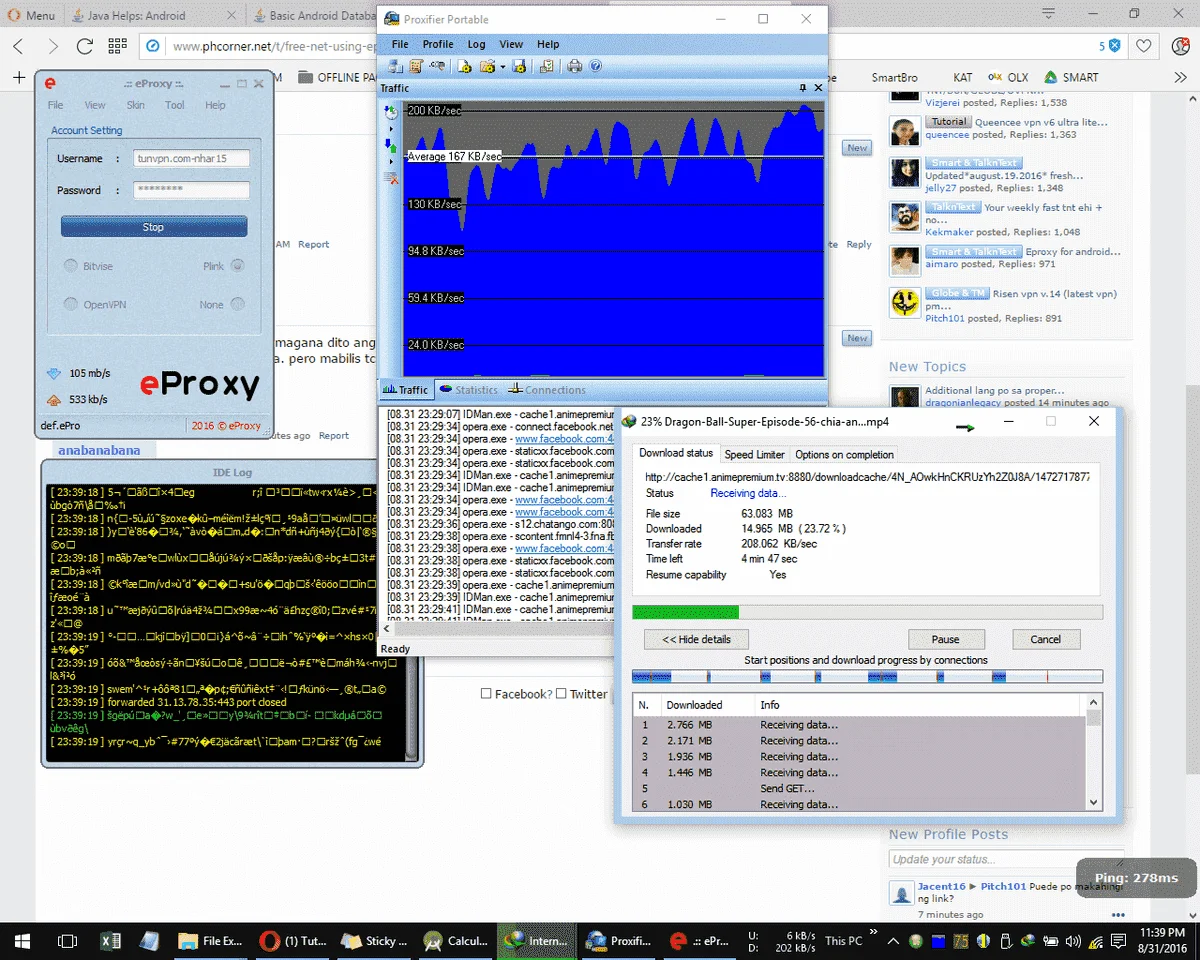Close the Proxifier Traffic pane
This screenshot has height=960, width=1200.
click(x=819, y=88)
